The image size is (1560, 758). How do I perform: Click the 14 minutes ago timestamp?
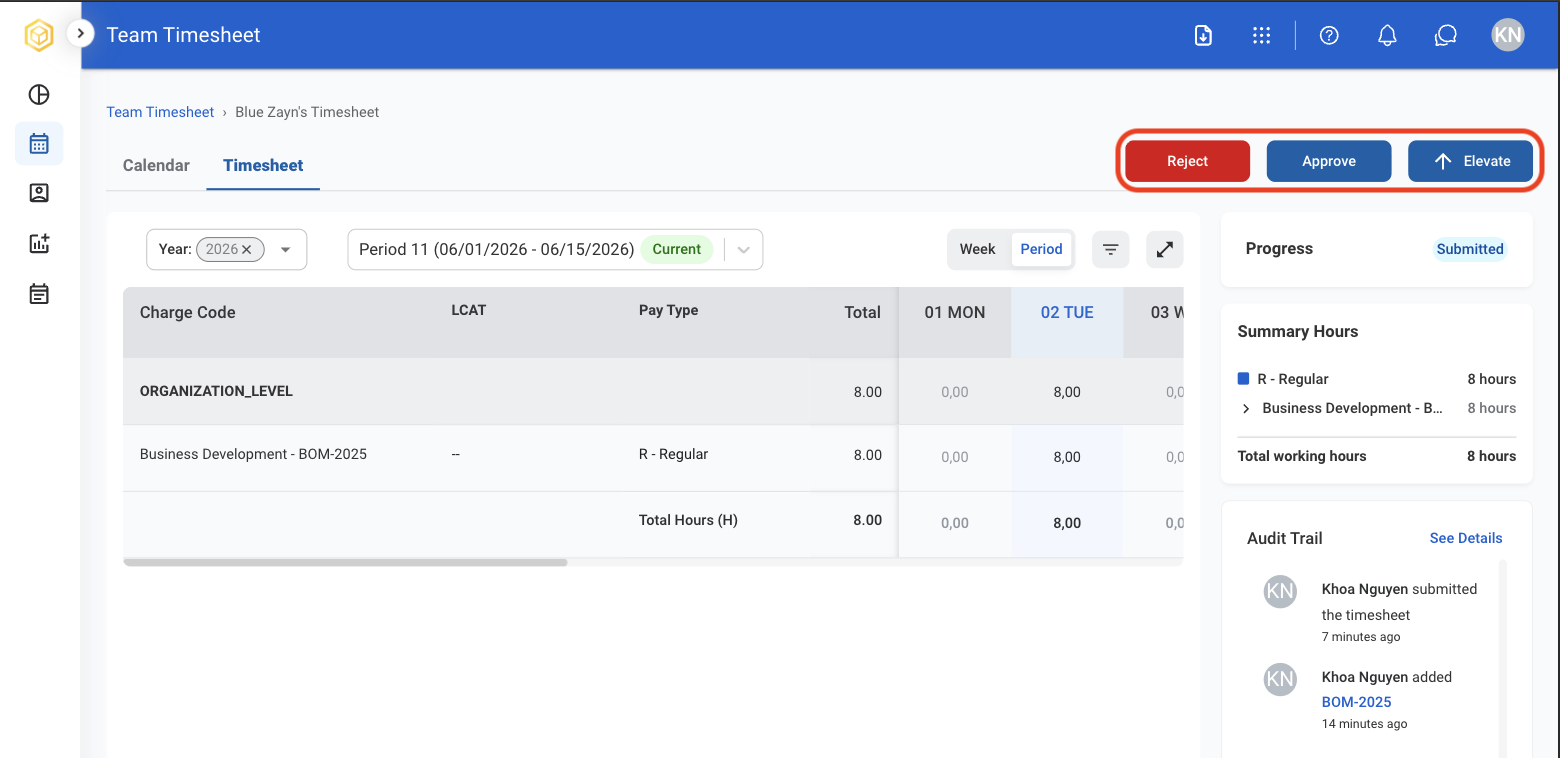tap(1364, 724)
